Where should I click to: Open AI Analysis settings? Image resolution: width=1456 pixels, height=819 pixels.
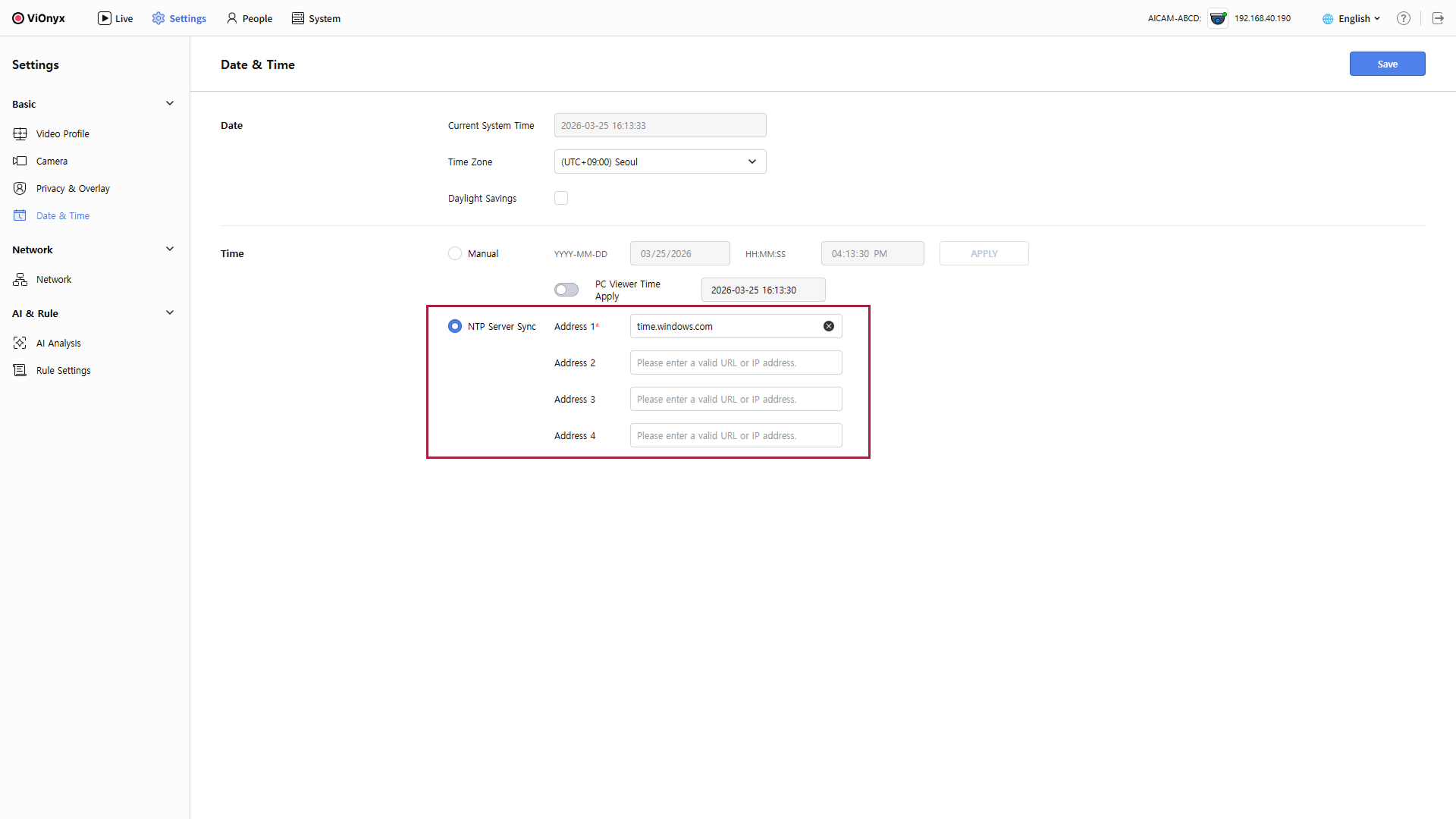(58, 343)
